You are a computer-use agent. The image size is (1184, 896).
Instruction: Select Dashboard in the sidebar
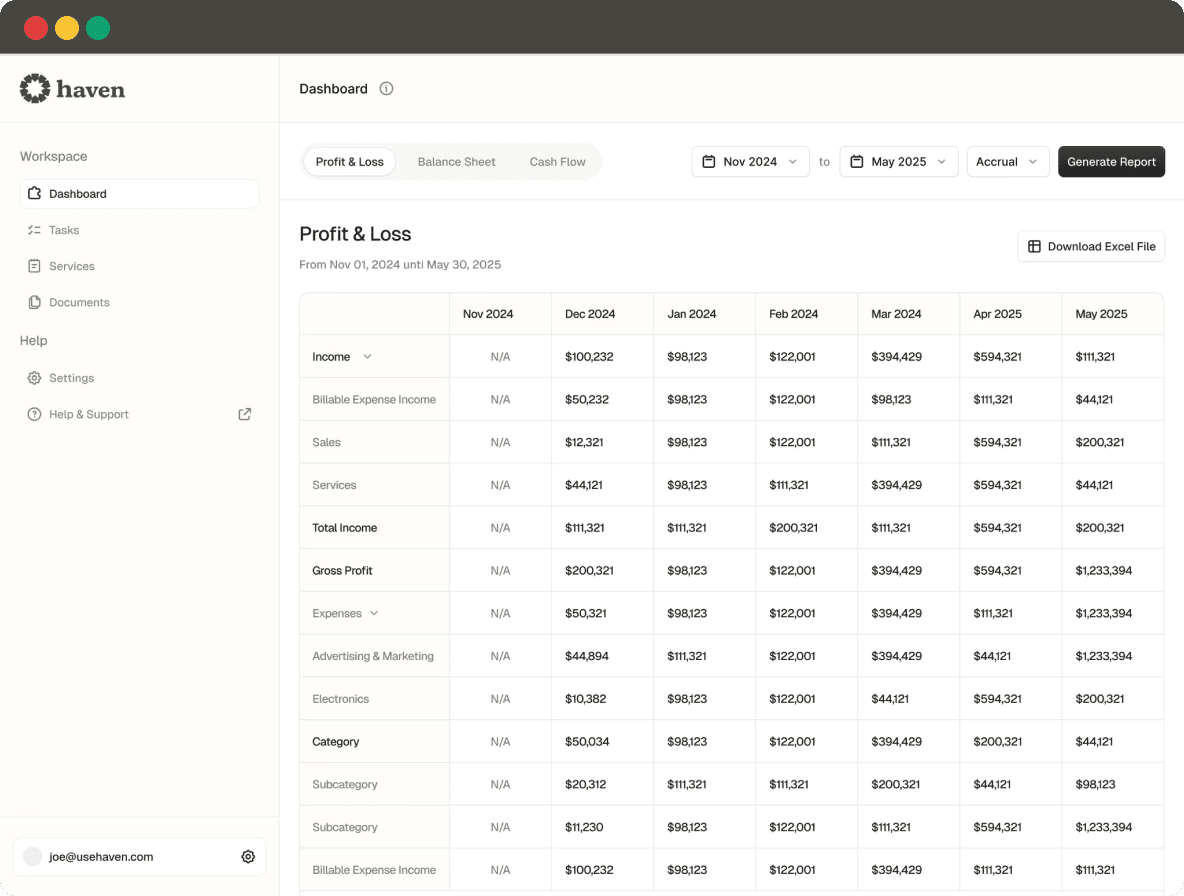[139, 193]
